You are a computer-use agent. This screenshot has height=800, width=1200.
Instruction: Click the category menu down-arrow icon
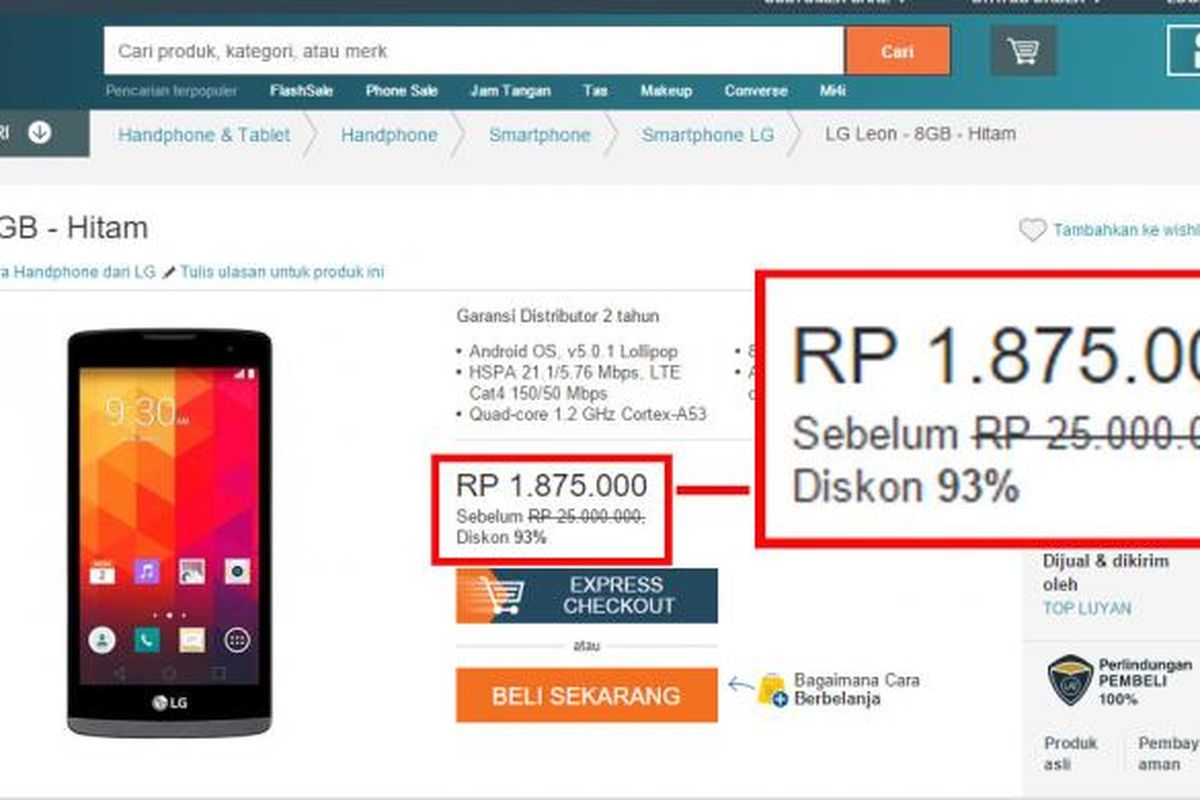pos(40,132)
